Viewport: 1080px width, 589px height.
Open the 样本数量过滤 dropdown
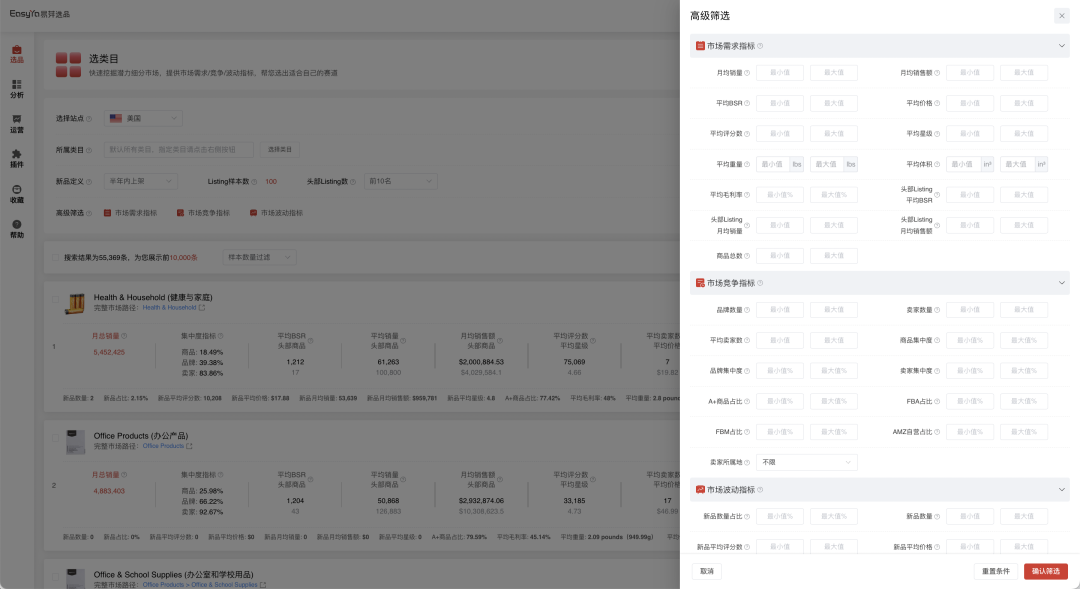point(259,258)
